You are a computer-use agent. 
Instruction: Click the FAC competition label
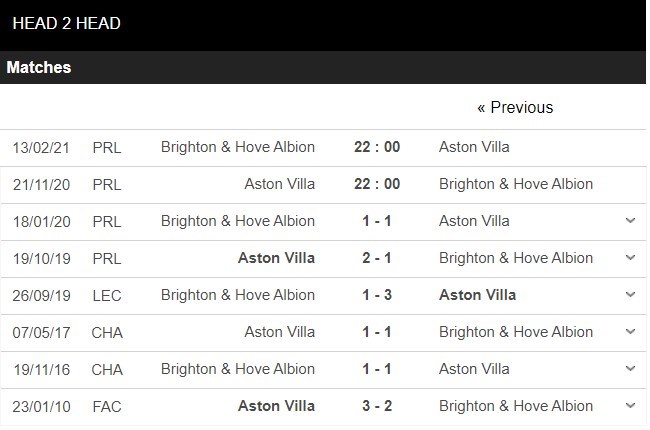click(107, 406)
